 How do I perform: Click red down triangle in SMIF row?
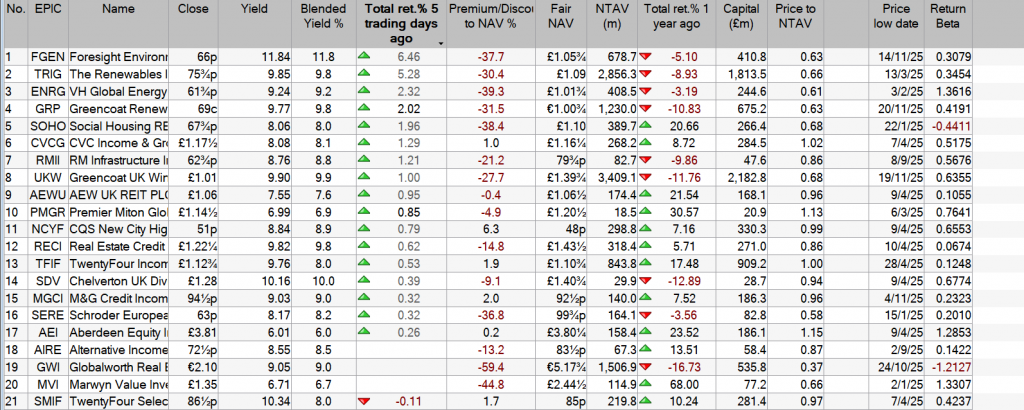pyautogui.click(x=364, y=400)
